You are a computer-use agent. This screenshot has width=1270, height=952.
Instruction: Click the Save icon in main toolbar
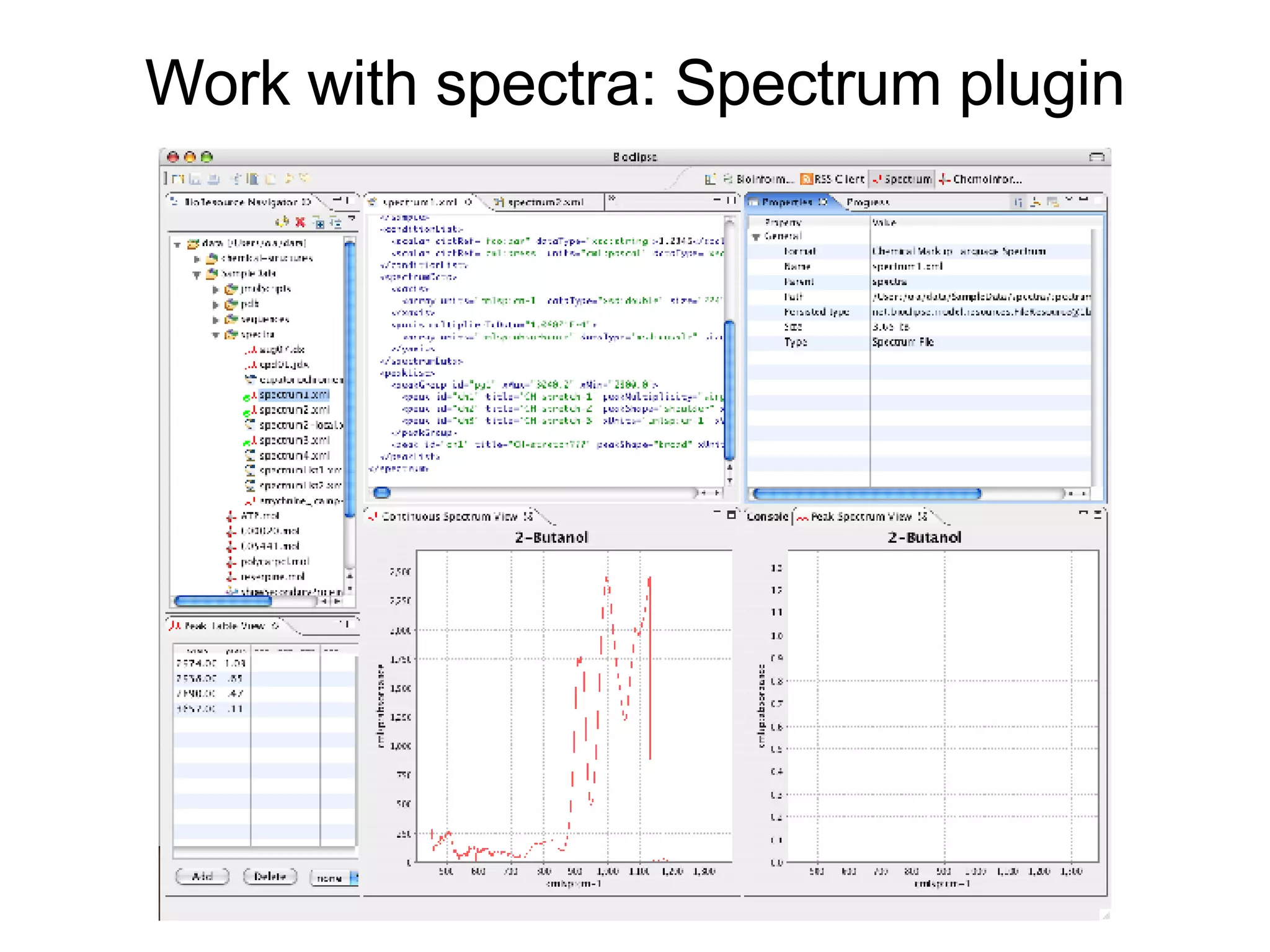pyautogui.click(x=195, y=179)
